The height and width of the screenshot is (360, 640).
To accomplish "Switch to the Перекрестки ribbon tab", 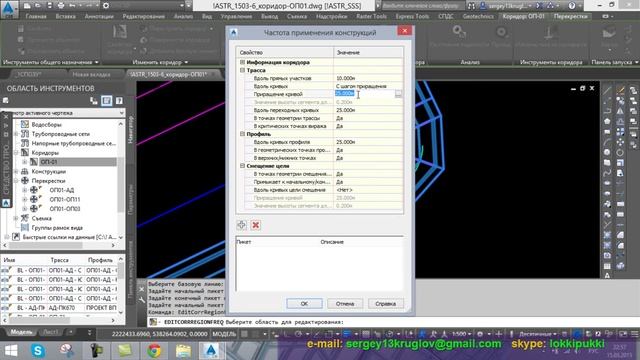I will 571,16.
